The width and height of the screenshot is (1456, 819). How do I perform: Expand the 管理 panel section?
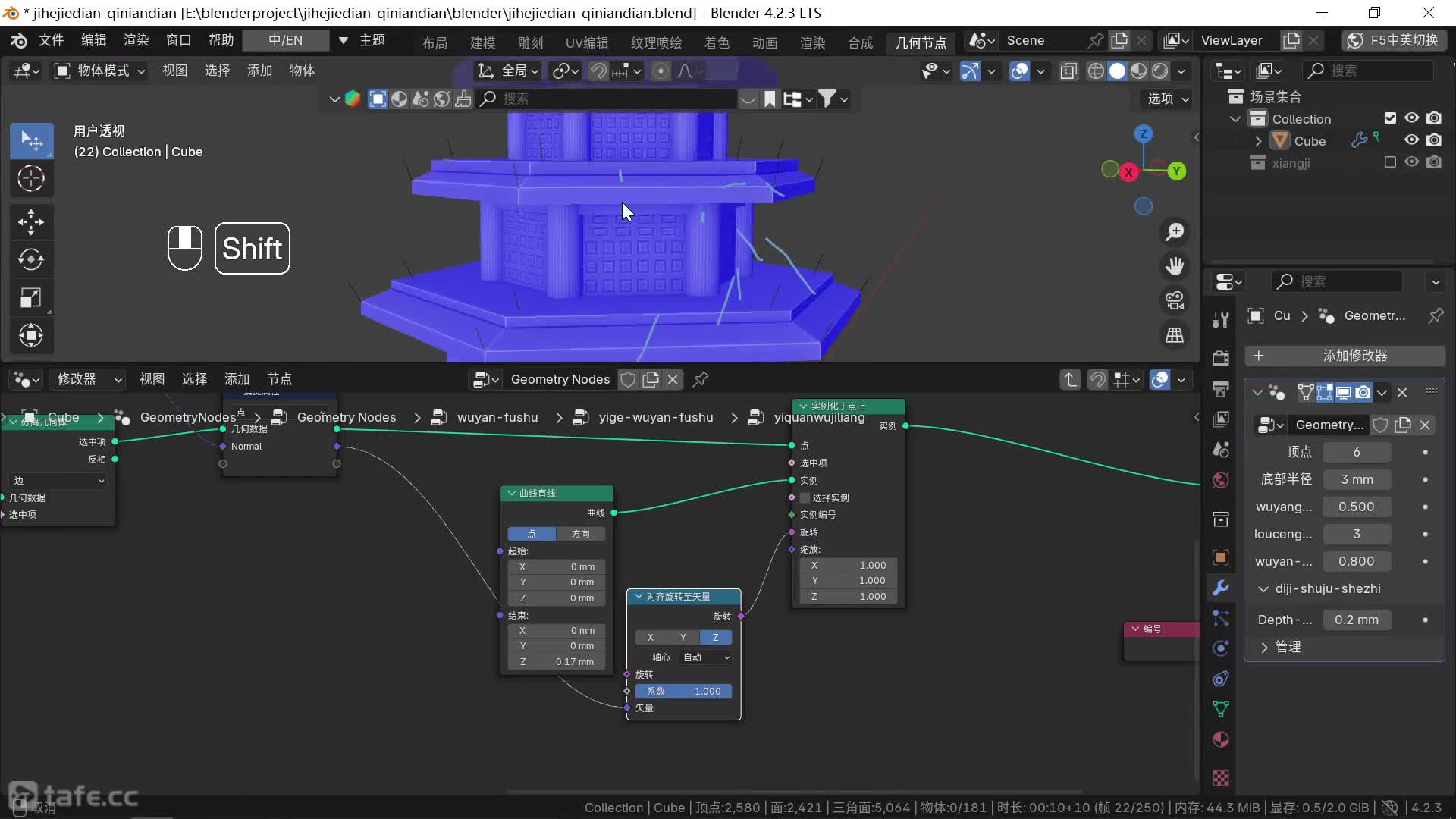(x=1264, y=647)
